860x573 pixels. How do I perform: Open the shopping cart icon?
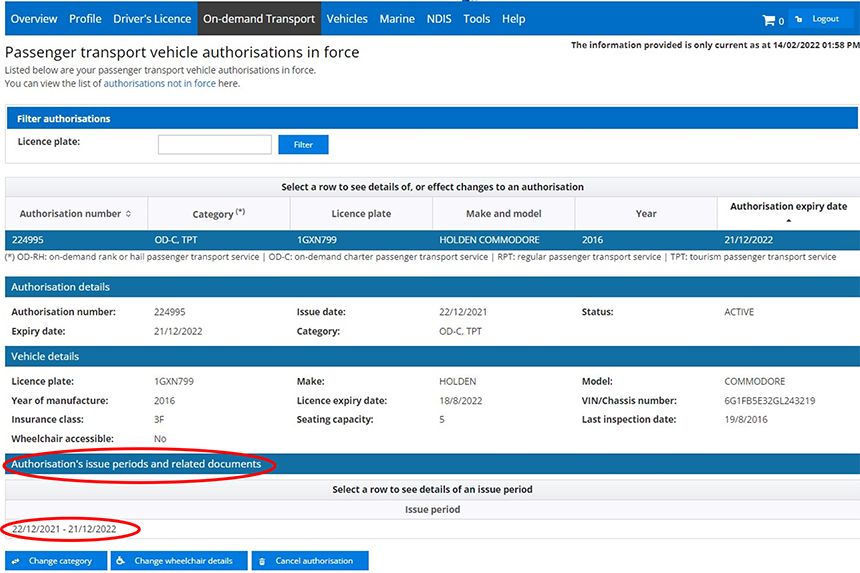[769, 19]
